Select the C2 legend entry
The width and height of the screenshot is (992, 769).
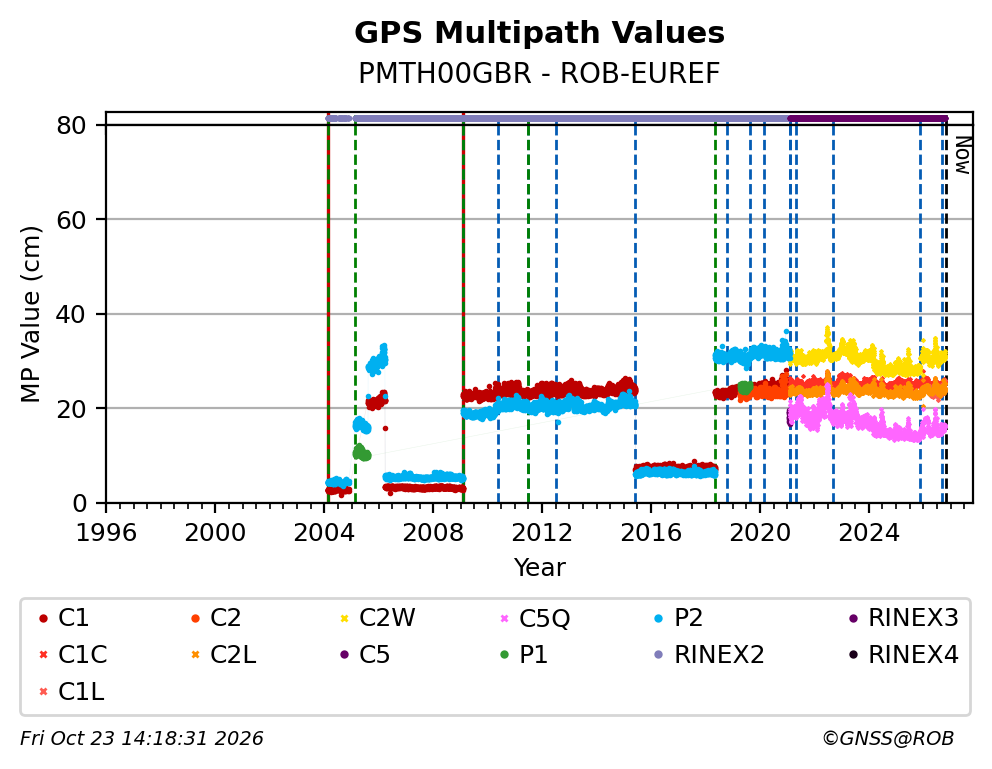pyautogui.click(x=216, y=618)
